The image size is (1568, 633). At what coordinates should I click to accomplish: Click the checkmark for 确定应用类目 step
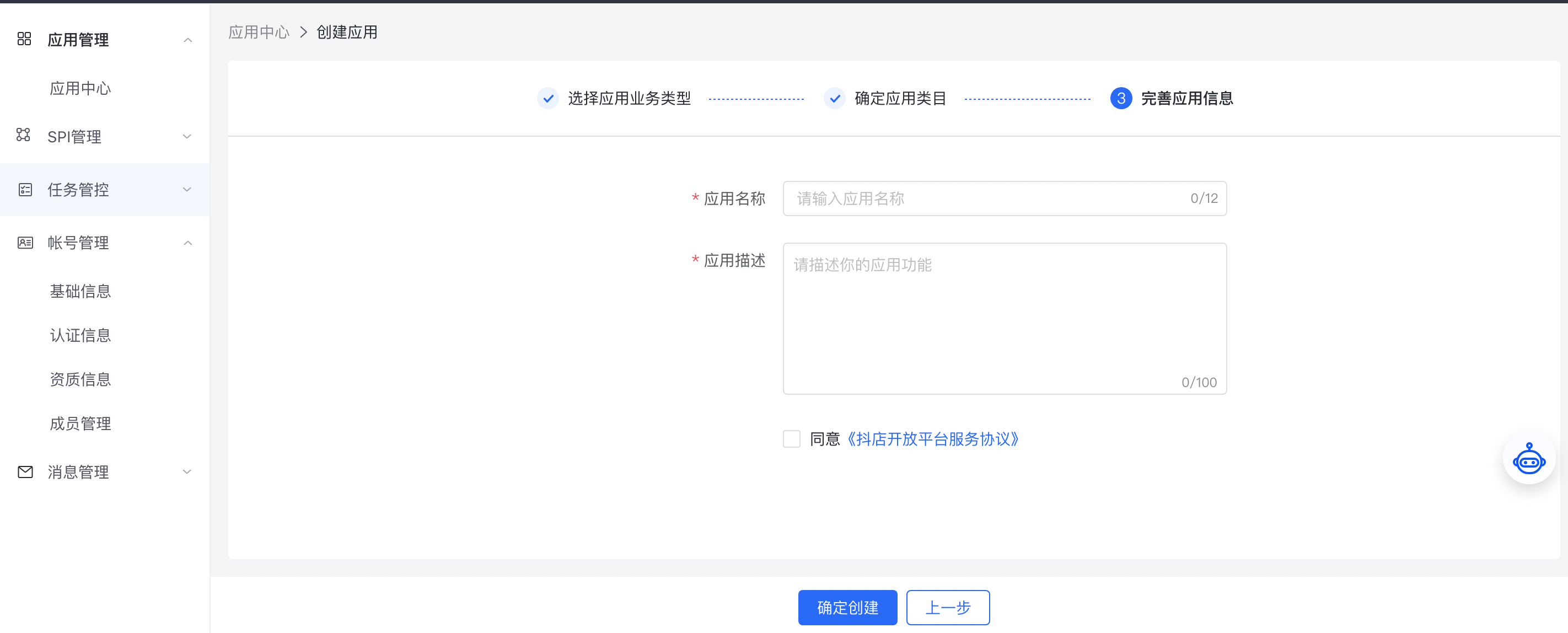coord(835,98)
